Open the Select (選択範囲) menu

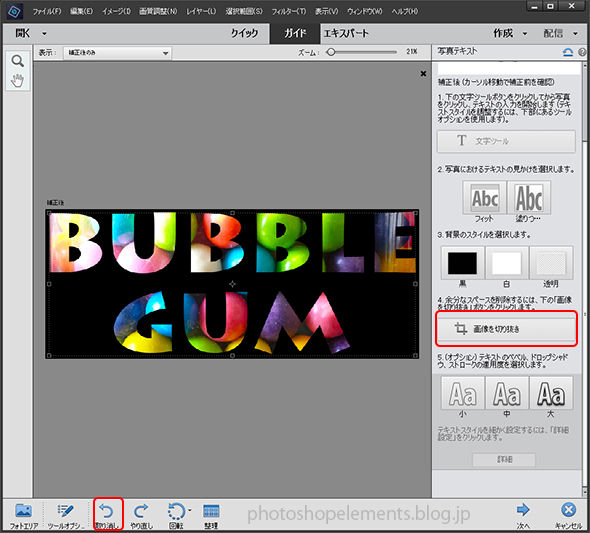pos(244,11)
